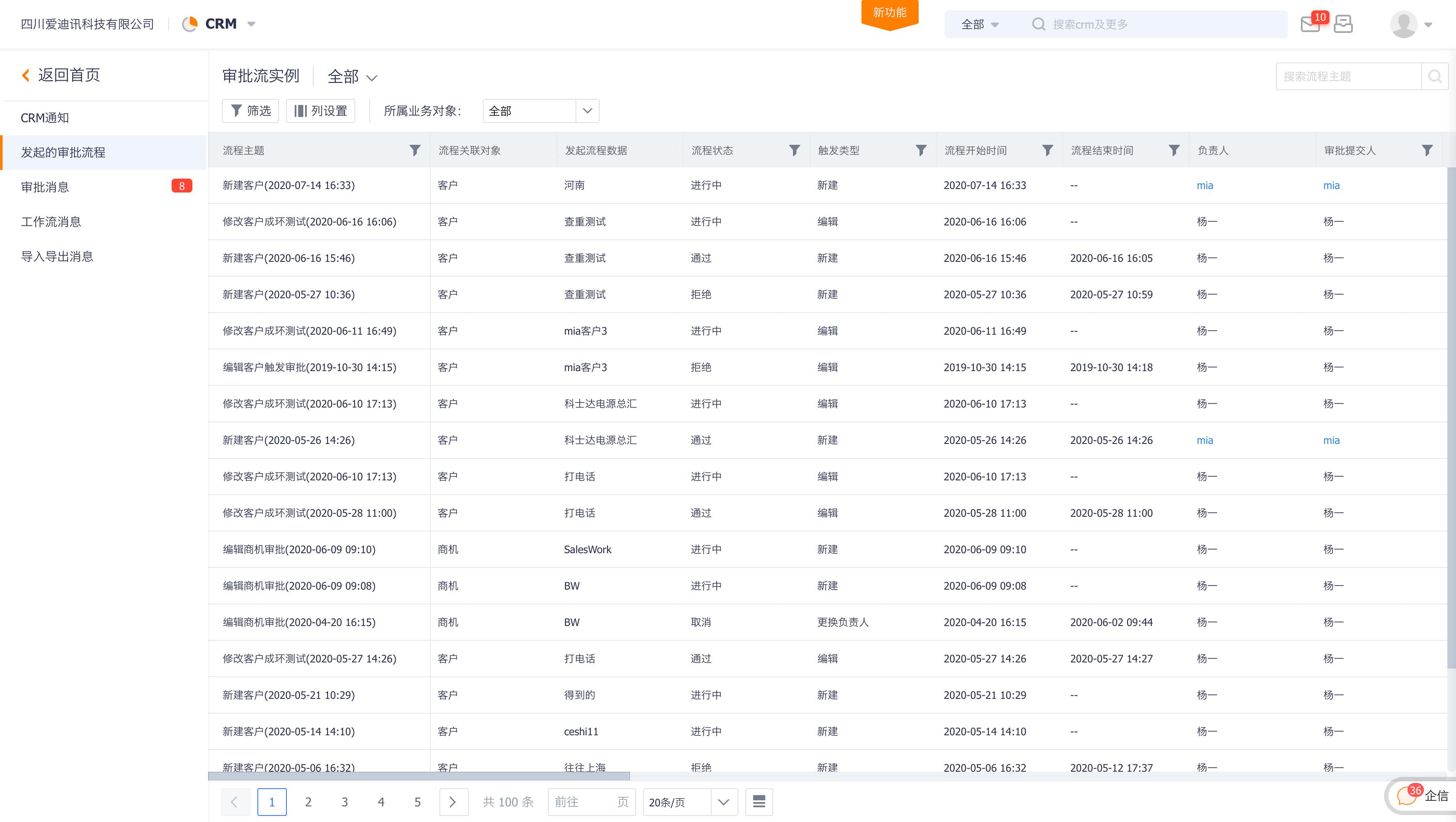The width and height of the screenshot is (1456, 822).
Task: Click filter icon in 审批提交人 column header
Action: tap(1427, 150)
